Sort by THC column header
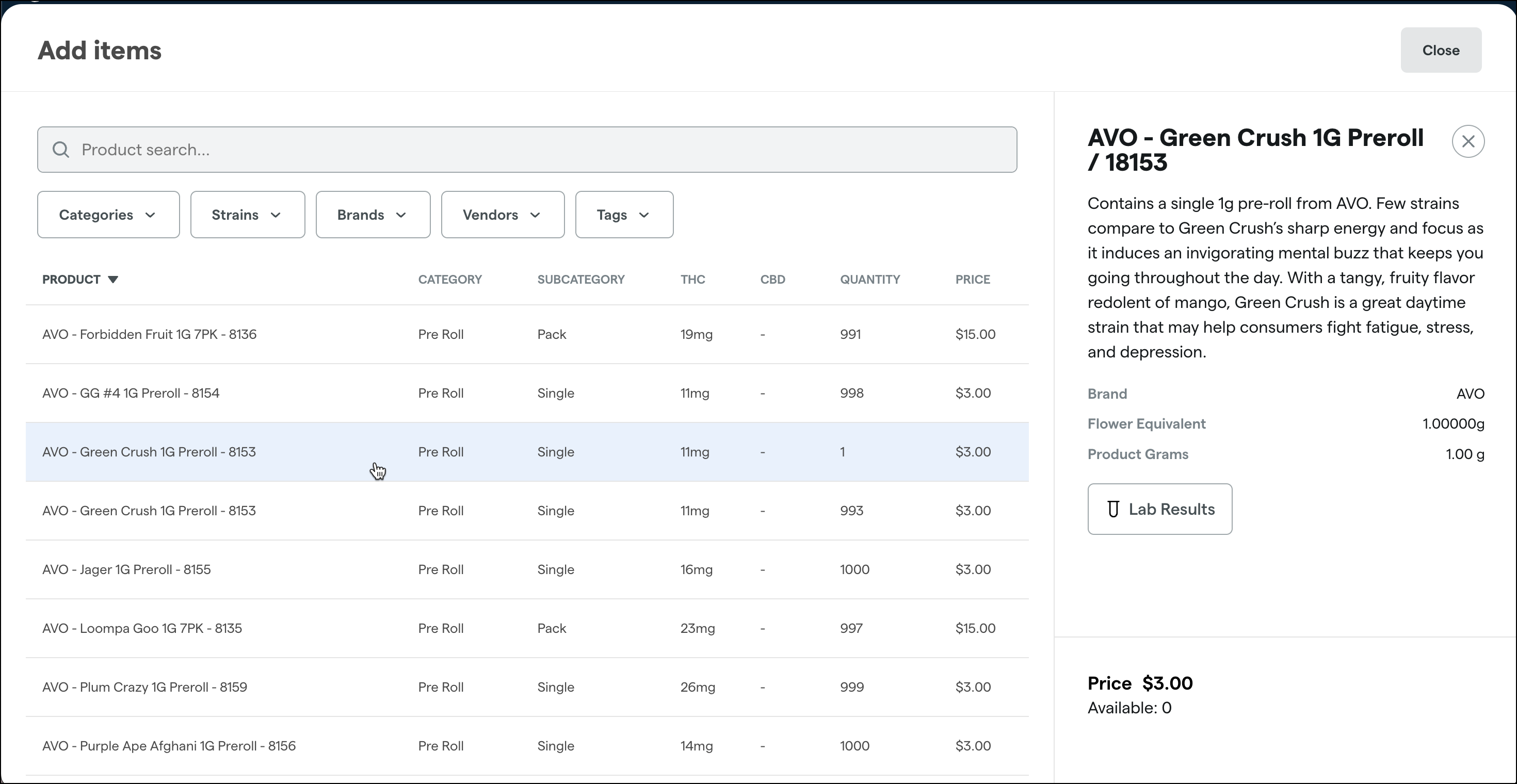 692,280
